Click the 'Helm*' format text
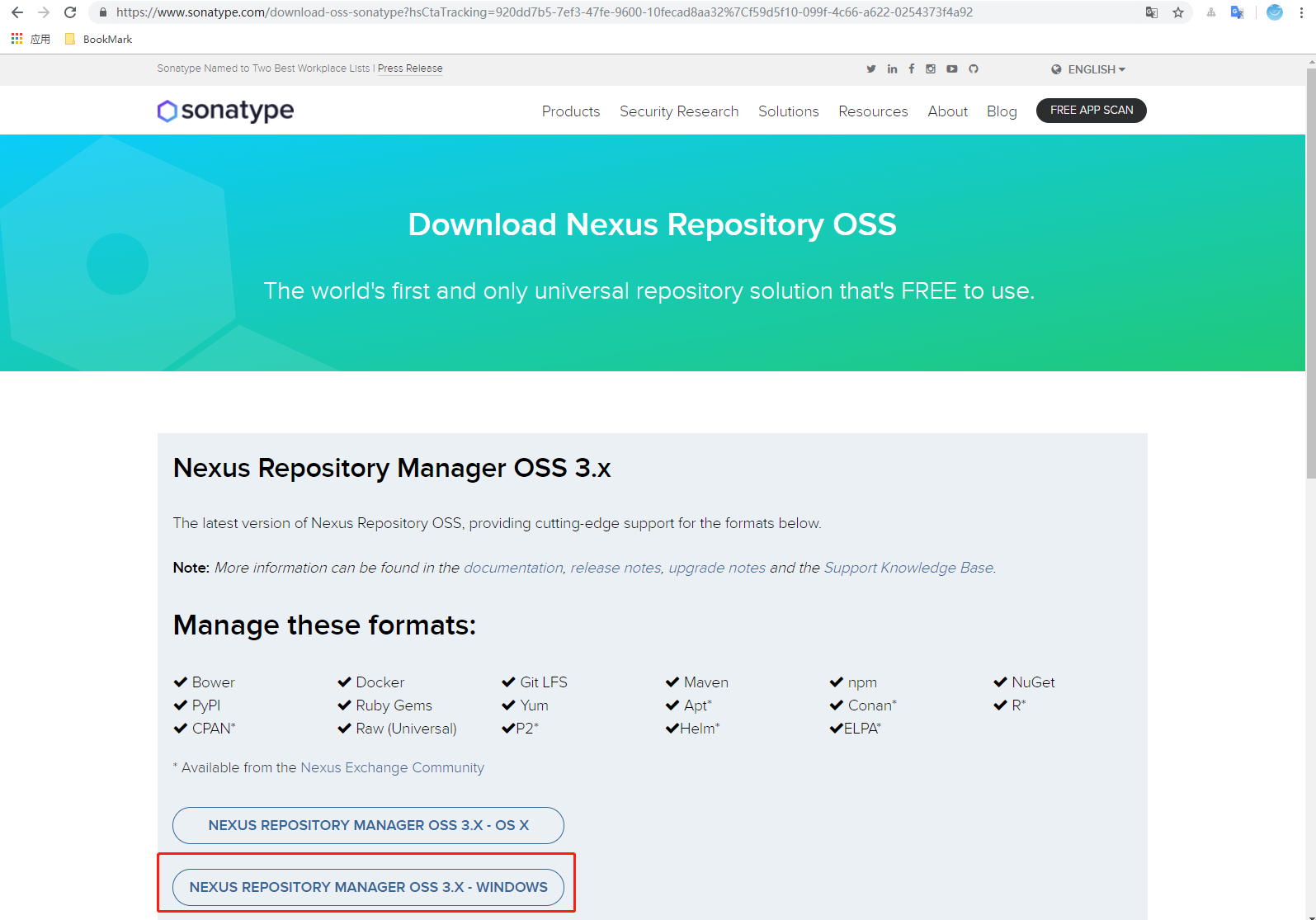Image resolution: width=1316 pixels, height=920 pixels. (x=700, y=729)
